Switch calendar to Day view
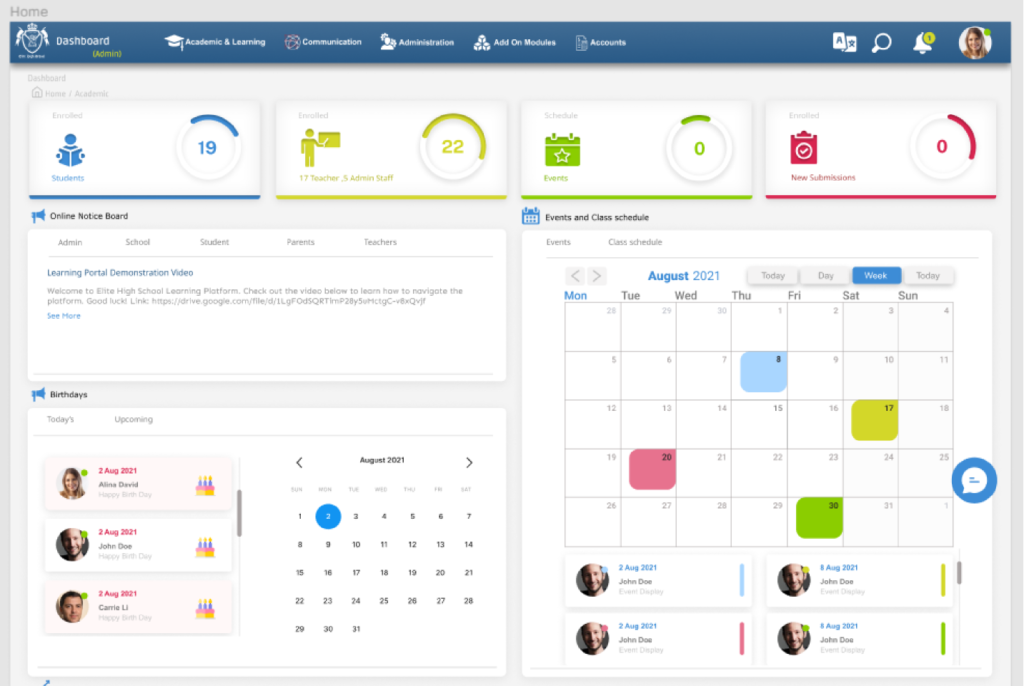This screenshot has width=1024, height=686. tap(826, 275)
